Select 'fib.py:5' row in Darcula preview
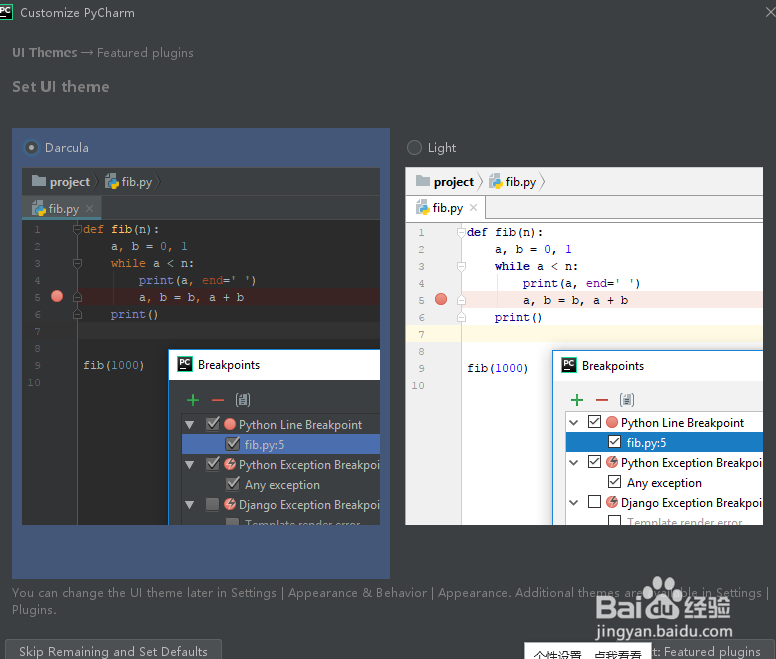 pos(281,444)
